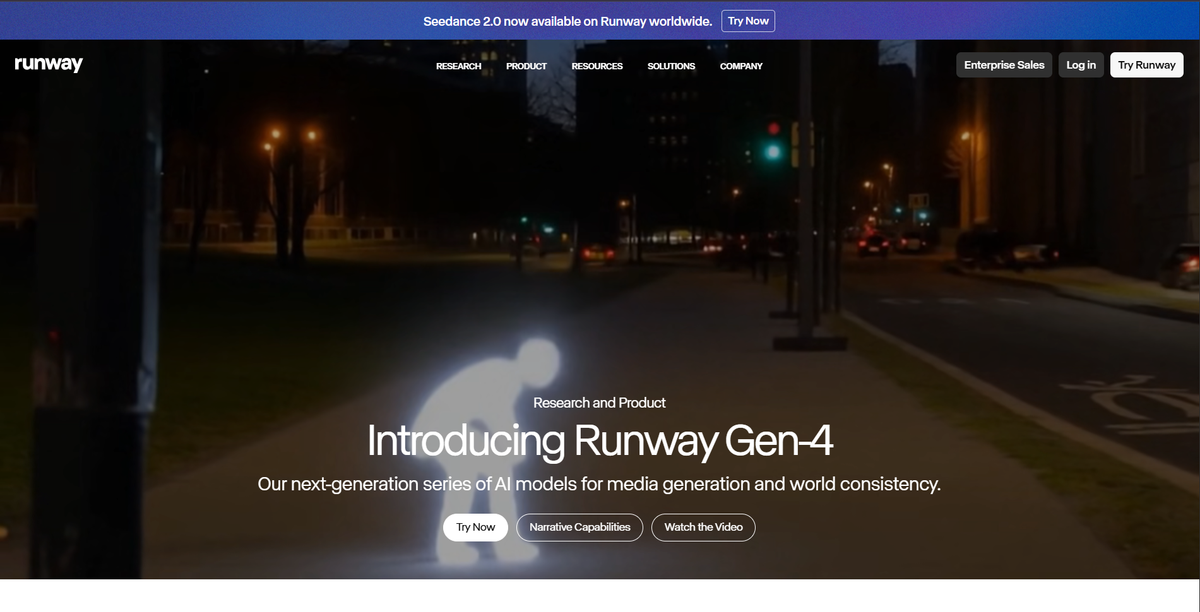Screen dimensions: 1200x612
Task: Click the white section below the hero
Action: pos(600,598)
